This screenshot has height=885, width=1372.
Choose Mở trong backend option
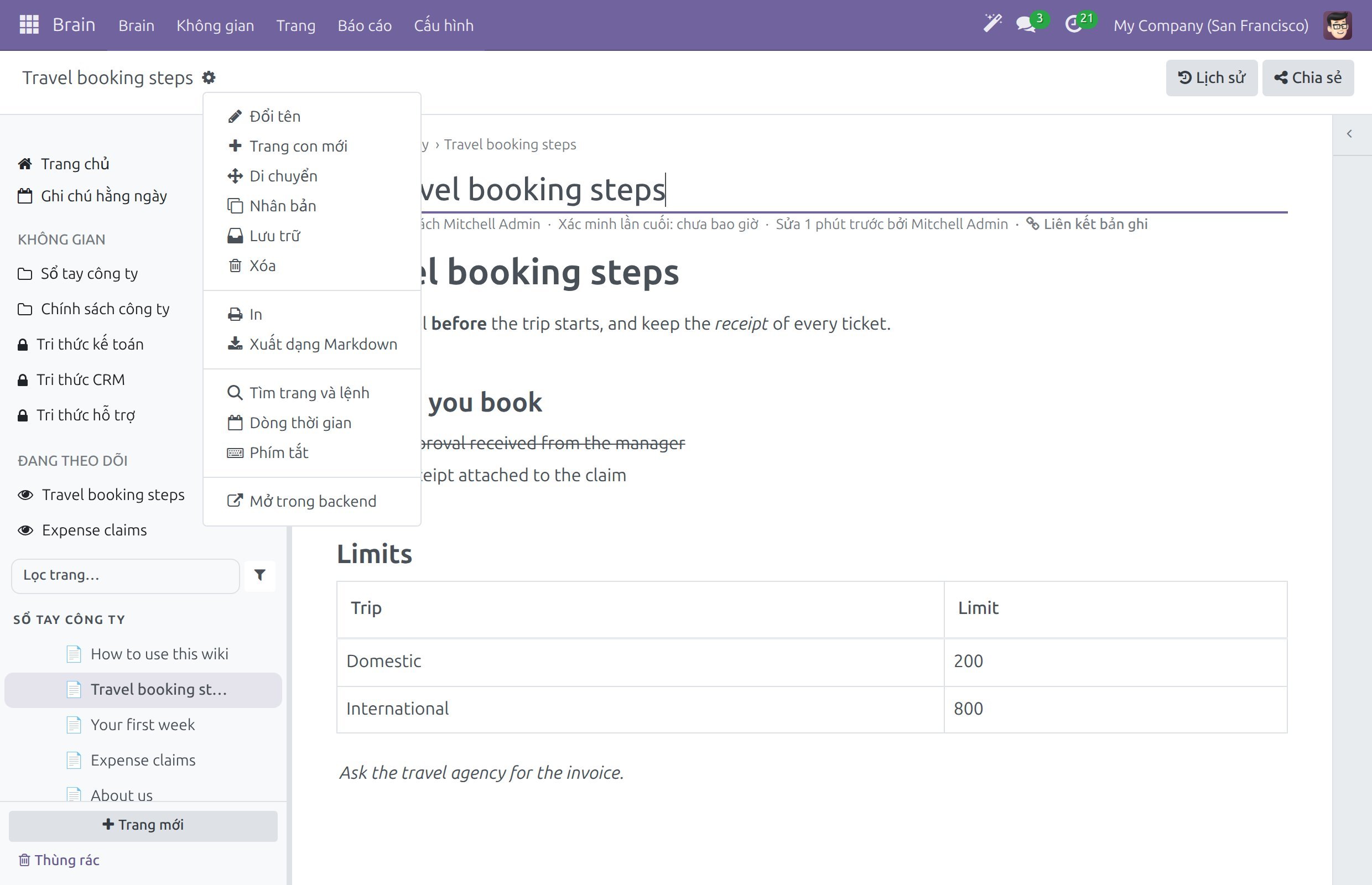point(312,501)
